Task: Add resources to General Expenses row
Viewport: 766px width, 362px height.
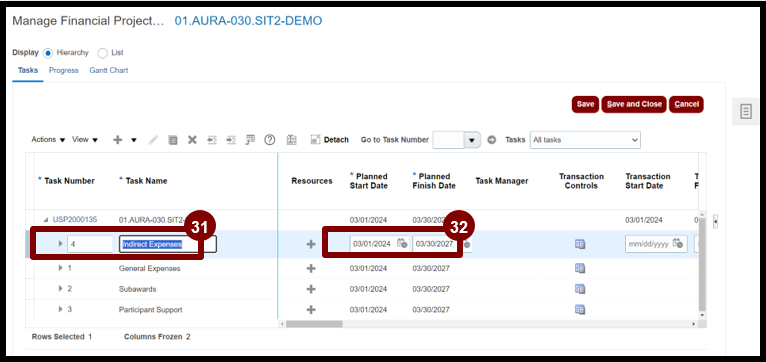Action: coord(311,269)
